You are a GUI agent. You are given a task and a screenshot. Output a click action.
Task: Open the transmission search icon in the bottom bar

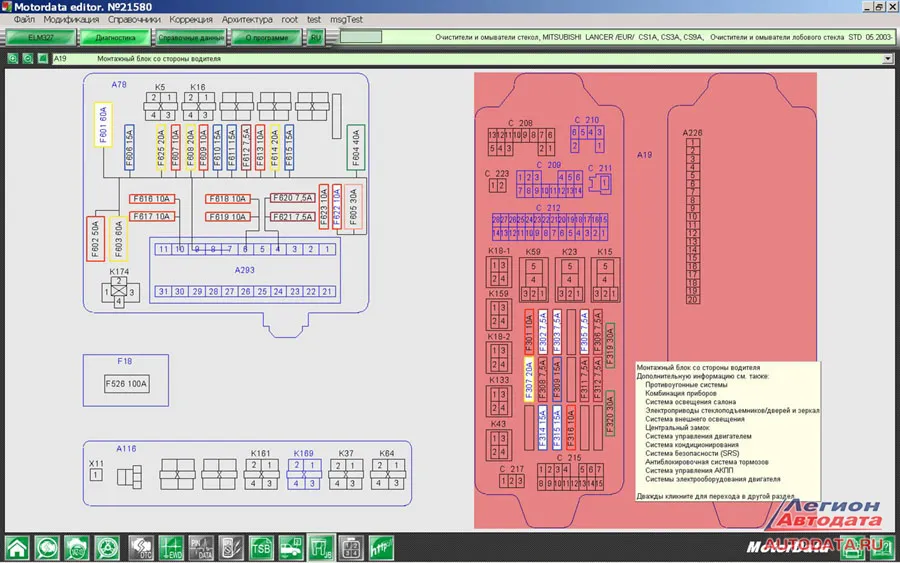pyautogui.click(x=77, y=548)
